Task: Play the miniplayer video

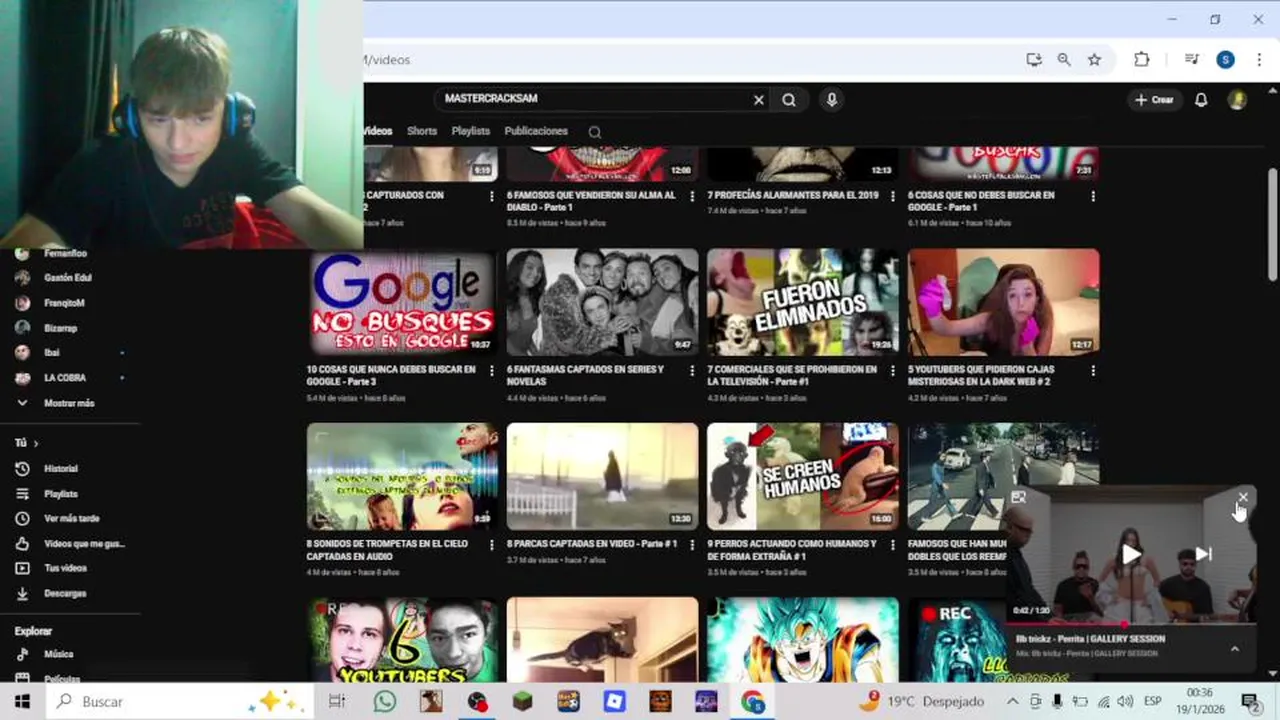Action: (x=1130, y=554)
